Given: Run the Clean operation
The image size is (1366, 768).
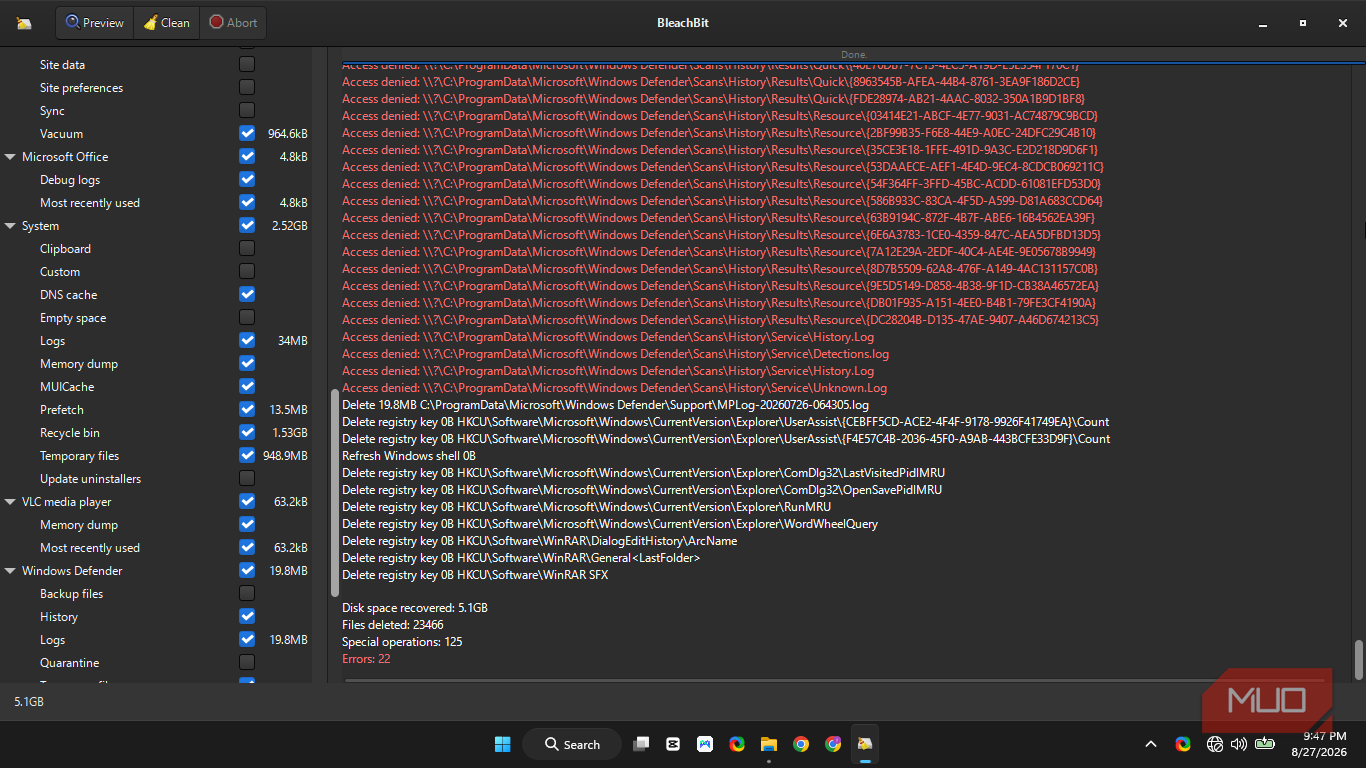Looking at the screenshot, I should (x=166, y=22).
